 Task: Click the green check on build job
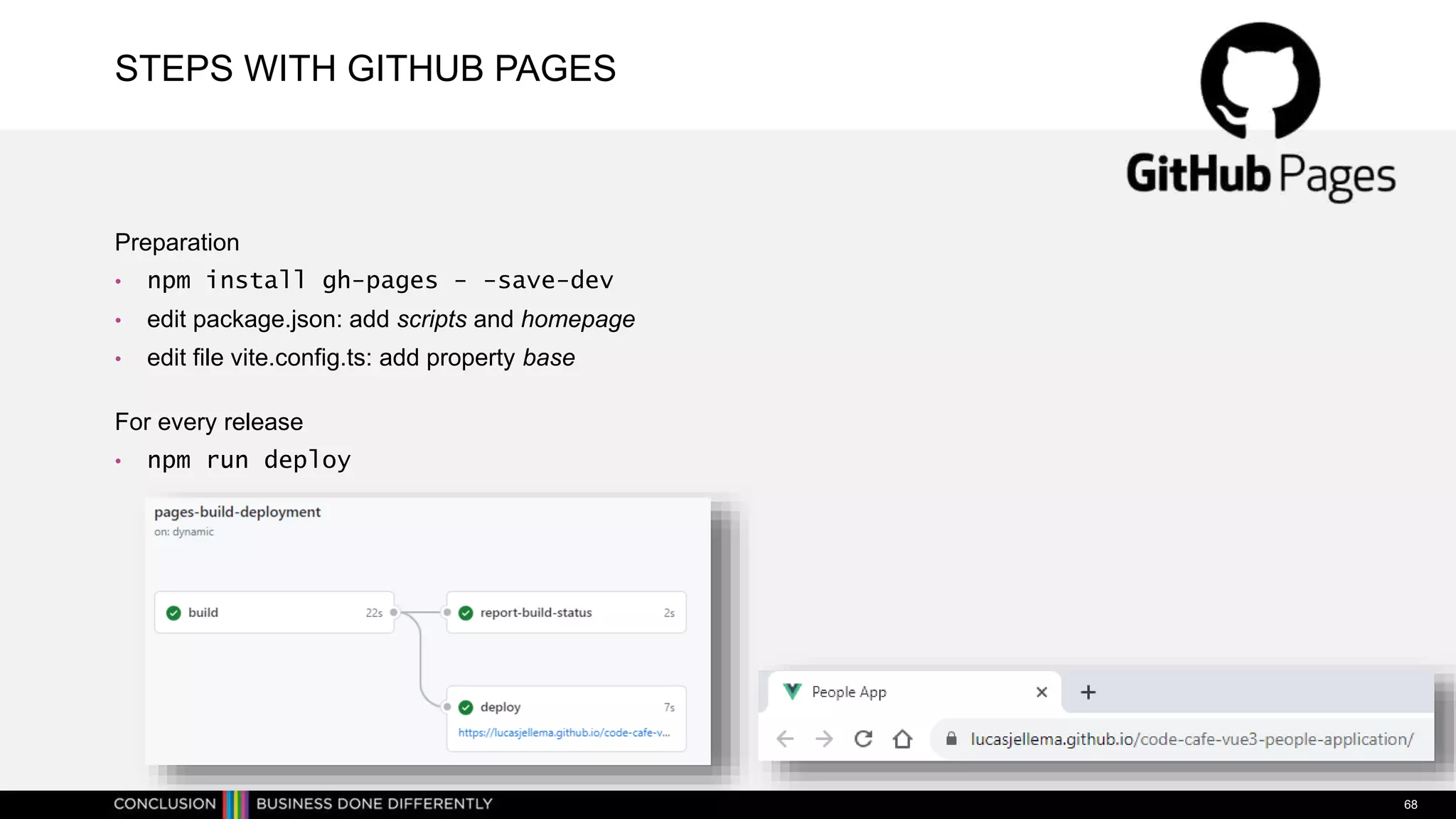(173, 613)
